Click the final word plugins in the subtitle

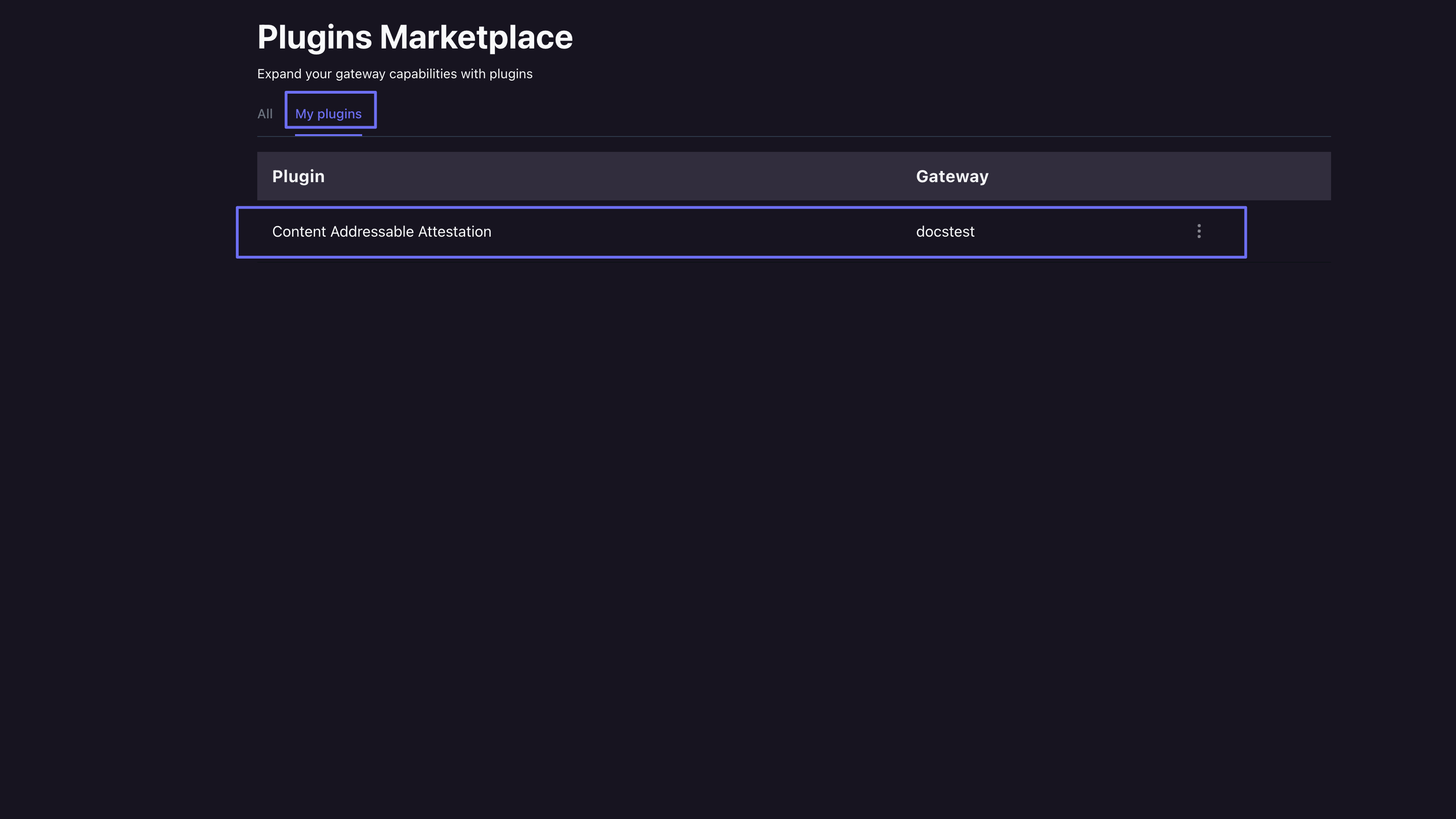[510, 74]
